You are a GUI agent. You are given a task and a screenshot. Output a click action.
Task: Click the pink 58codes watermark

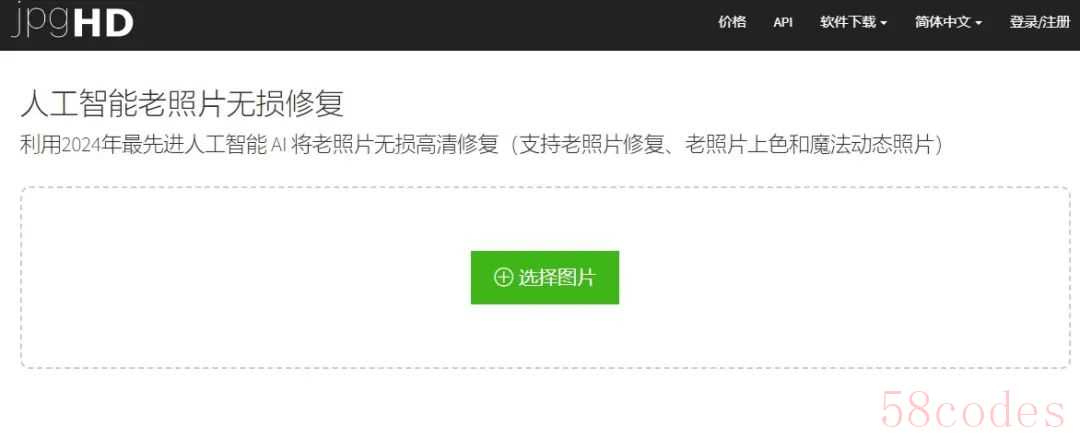click(973, 412)
